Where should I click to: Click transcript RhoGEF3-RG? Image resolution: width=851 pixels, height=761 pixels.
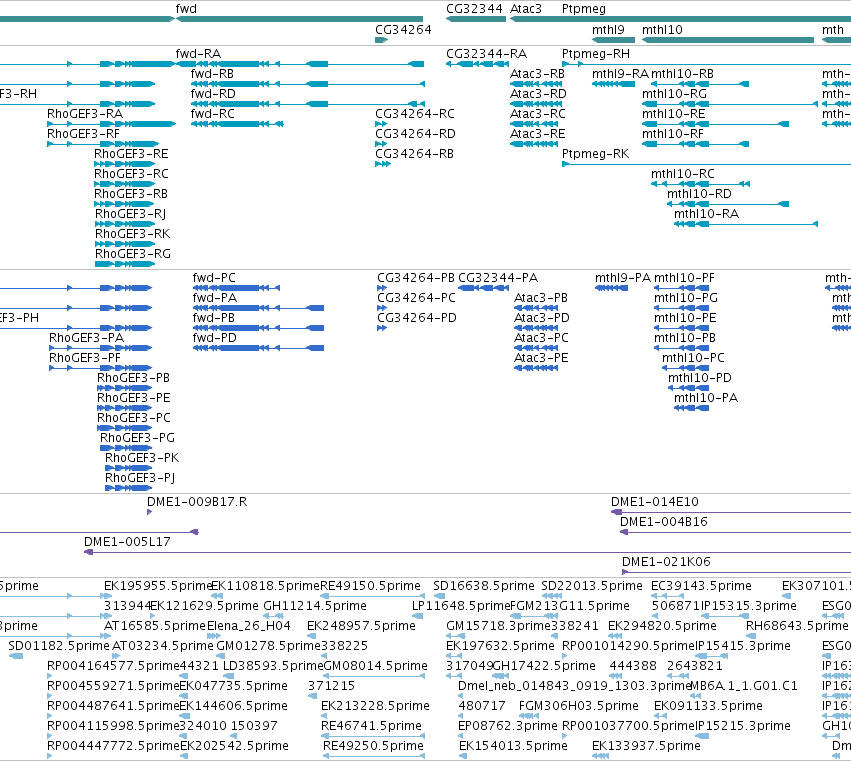pos(133,254)
